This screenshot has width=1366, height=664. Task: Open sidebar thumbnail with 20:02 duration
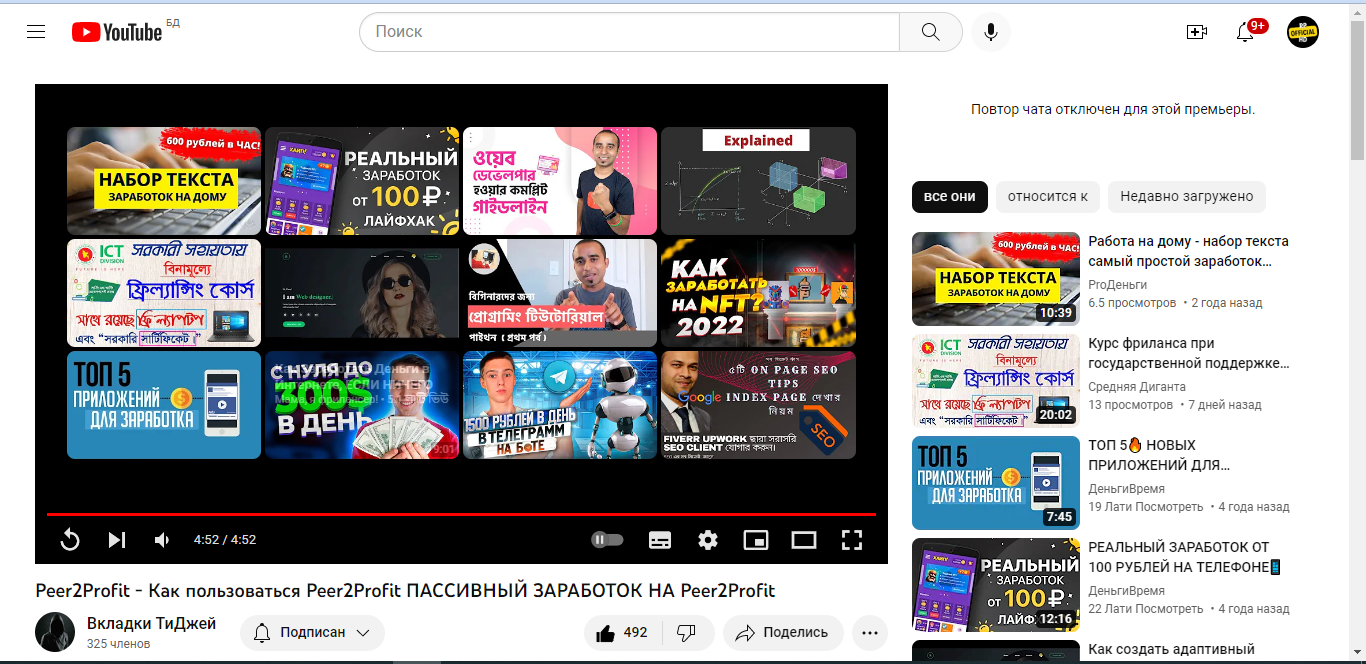996,381
